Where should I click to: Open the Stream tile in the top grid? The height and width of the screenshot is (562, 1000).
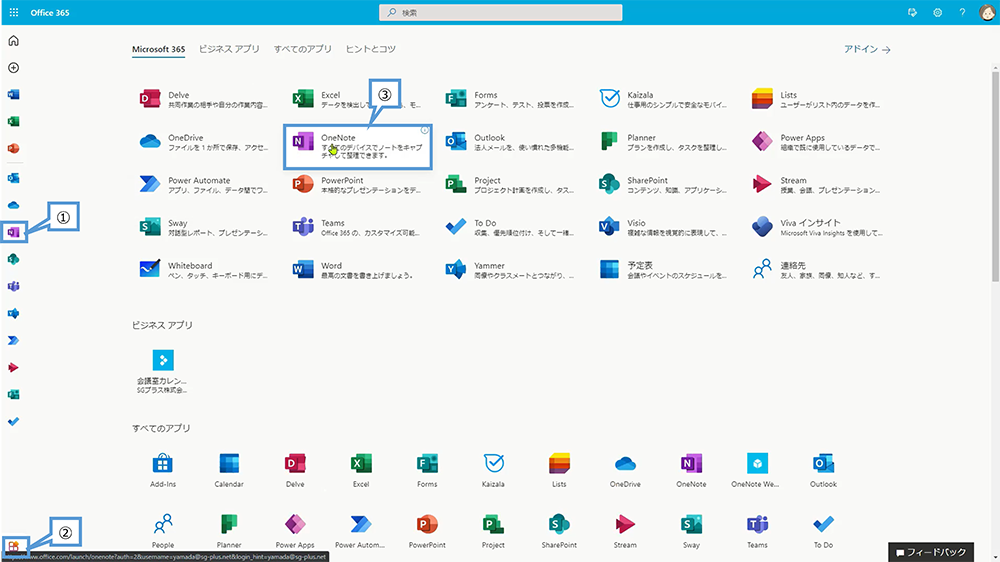[816, 184]
